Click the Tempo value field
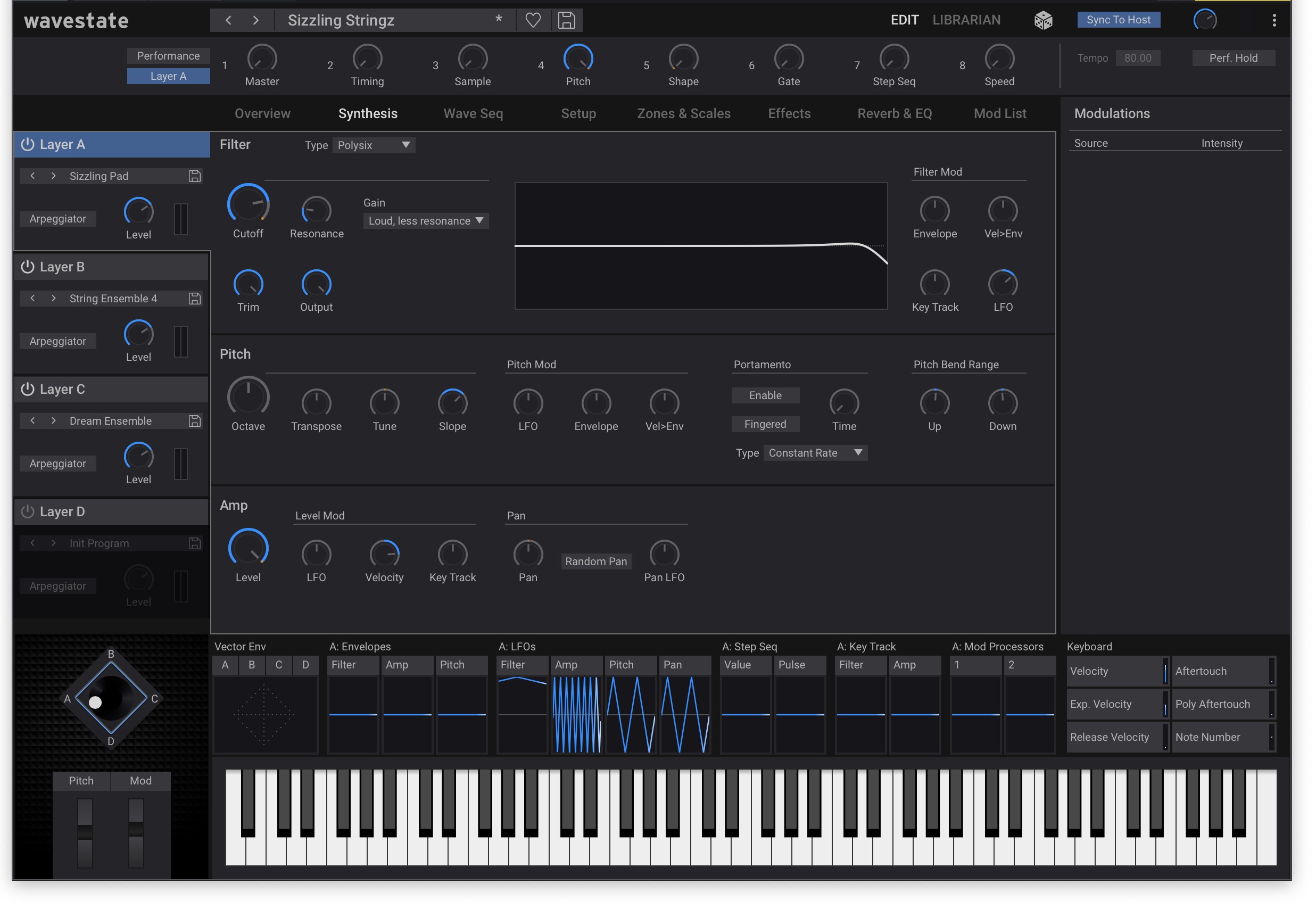The width and height of the screenshot is (1316, 909). tap(1137, 58)
